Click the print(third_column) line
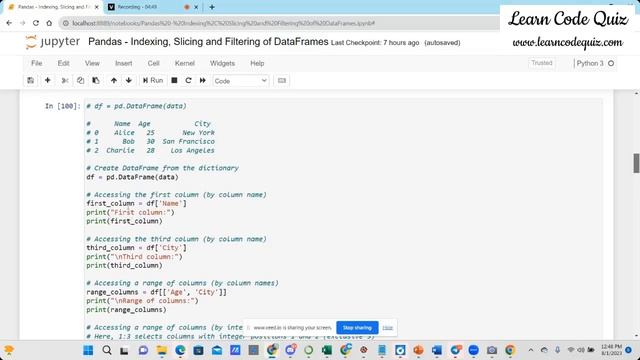Viewport: 640px width, 360px height. (x=124, y=265)
